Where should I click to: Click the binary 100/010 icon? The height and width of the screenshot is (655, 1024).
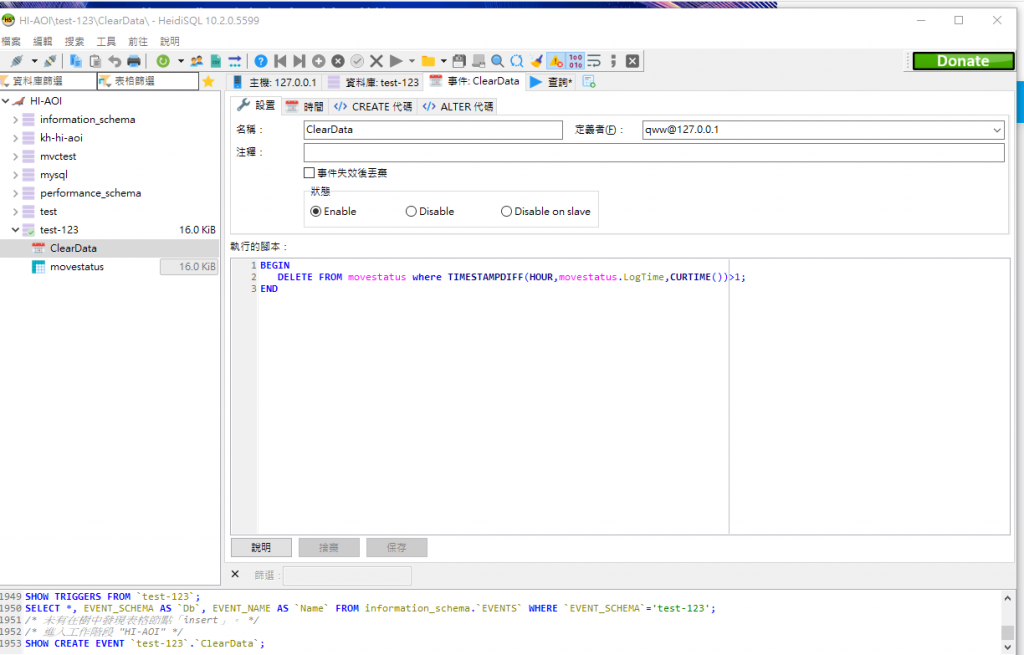575,61
